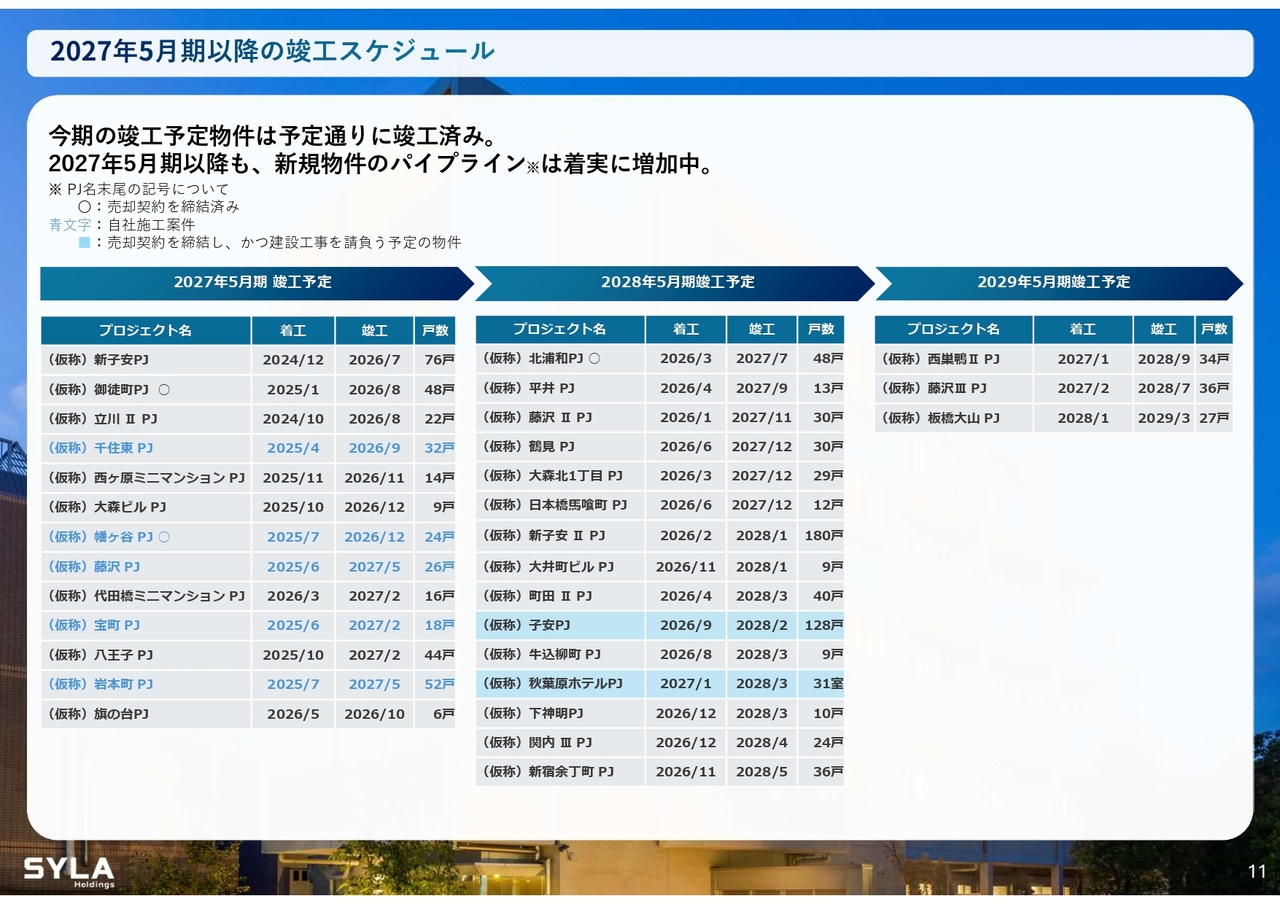
Task: Select the 2028年5月期竣工予定 arrow banner
Action: click(x=677, y=283)
